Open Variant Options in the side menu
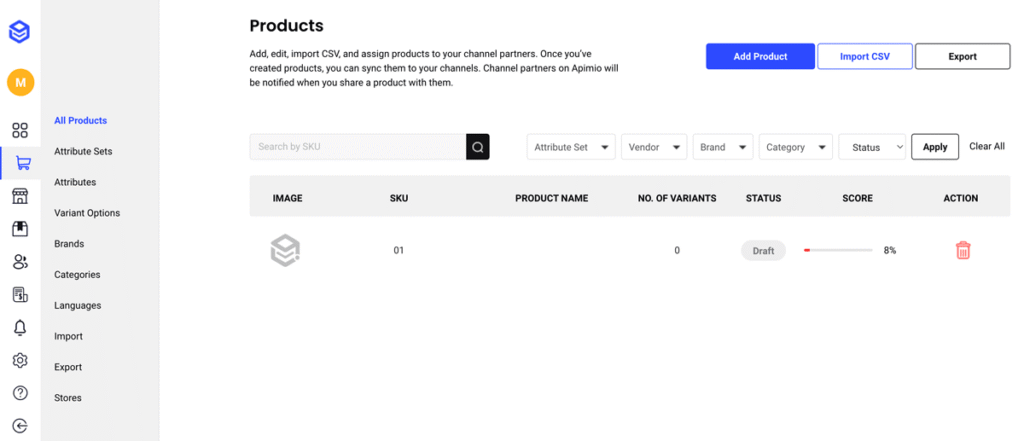This screenshot has height=441, width=1024. 87,213
